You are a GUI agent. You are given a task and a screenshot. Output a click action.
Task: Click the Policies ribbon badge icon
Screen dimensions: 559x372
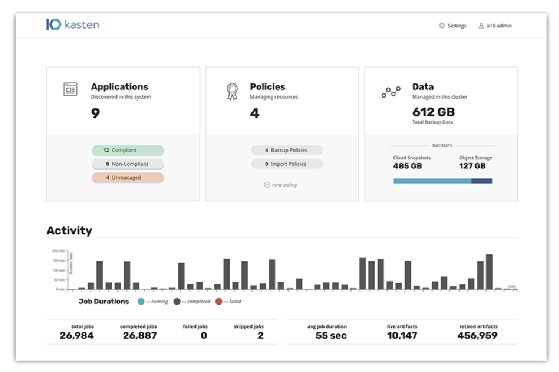tap(232, 92)
